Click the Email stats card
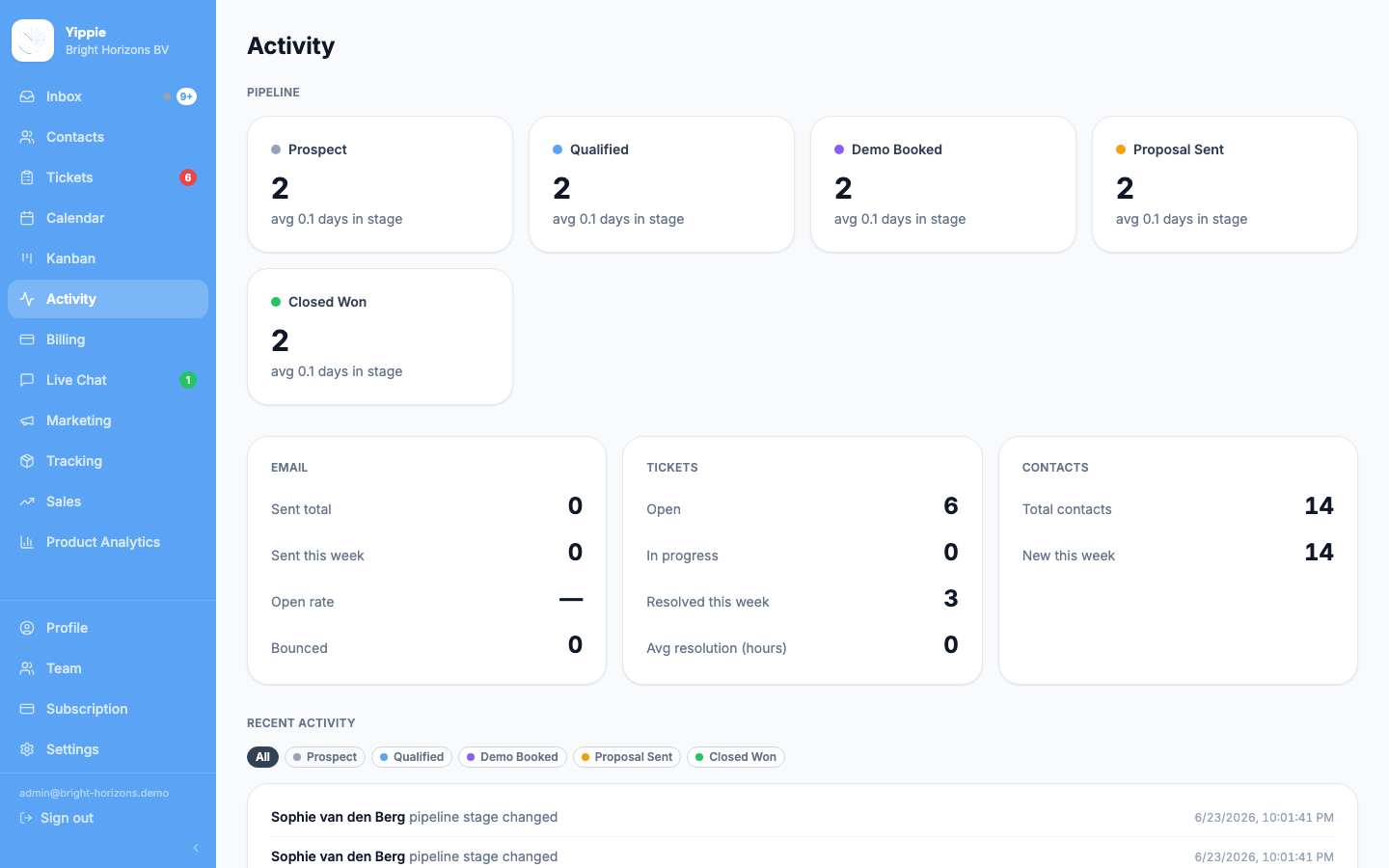Viewport: 1389px width, 868px height. click(426, 560)
